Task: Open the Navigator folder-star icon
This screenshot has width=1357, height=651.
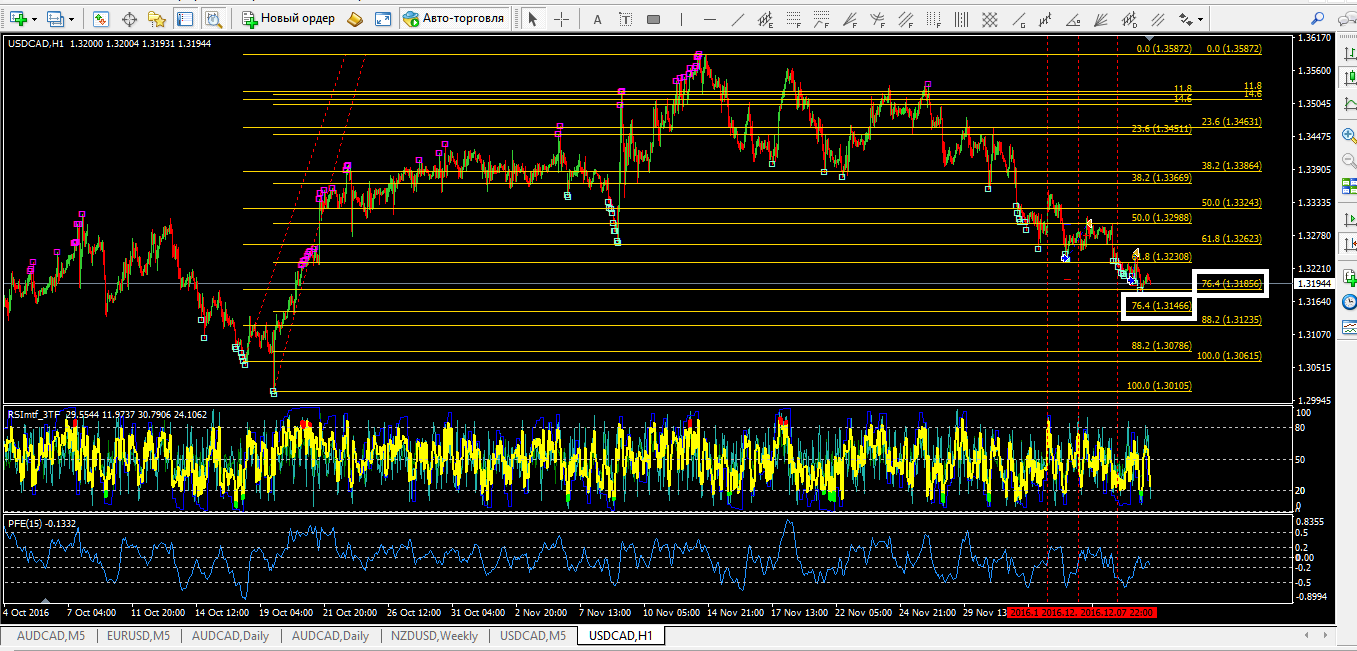Action: coord(156,19)
